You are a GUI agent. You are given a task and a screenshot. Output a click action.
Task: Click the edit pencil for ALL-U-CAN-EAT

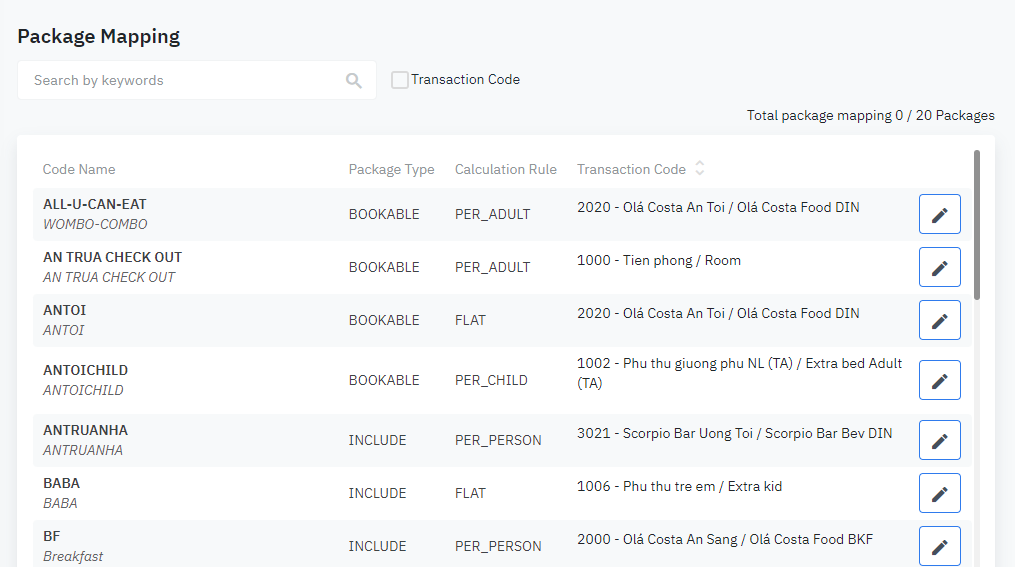click(x=939, y=214)
